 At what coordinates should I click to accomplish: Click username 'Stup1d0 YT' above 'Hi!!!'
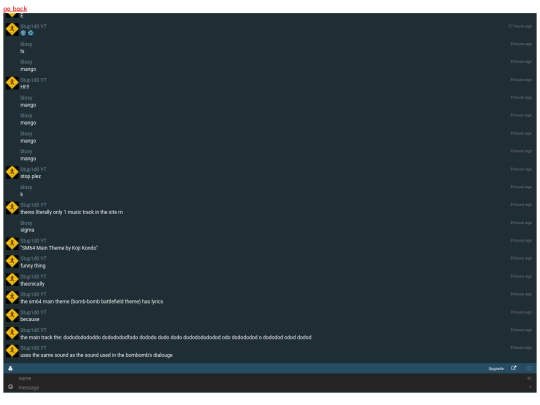(33, 80)
